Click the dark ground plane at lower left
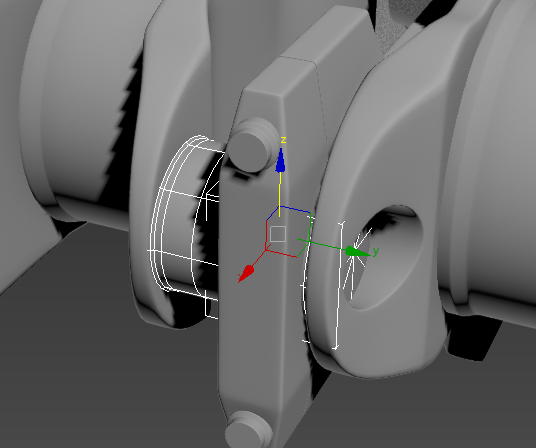 (x=103, y=359)
